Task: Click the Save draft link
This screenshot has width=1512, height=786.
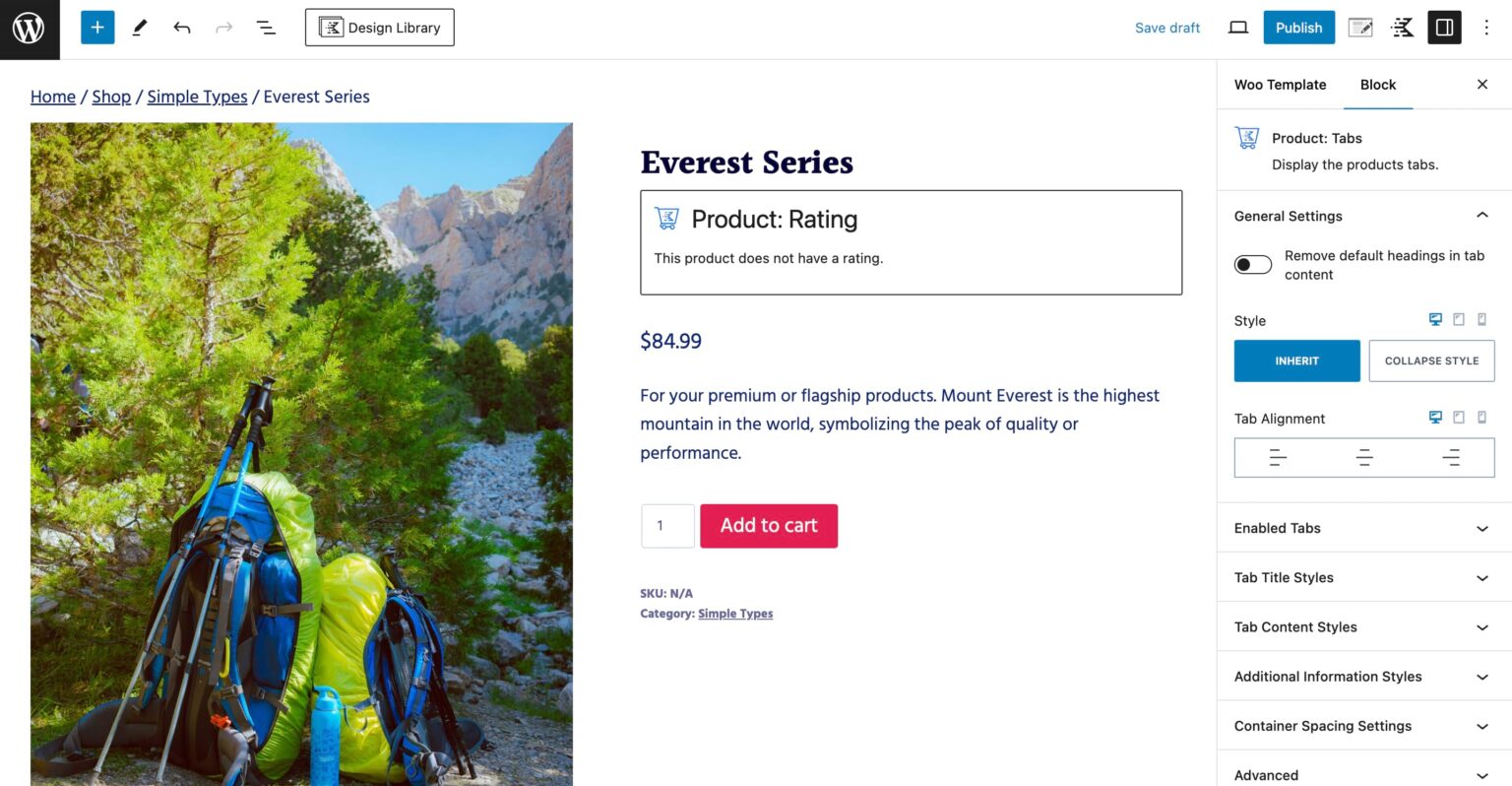Action: tap(1167, 28)
